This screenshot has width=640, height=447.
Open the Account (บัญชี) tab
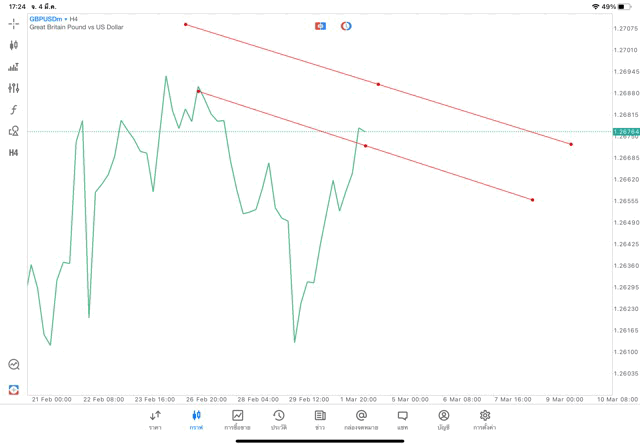tap(443, 420)
